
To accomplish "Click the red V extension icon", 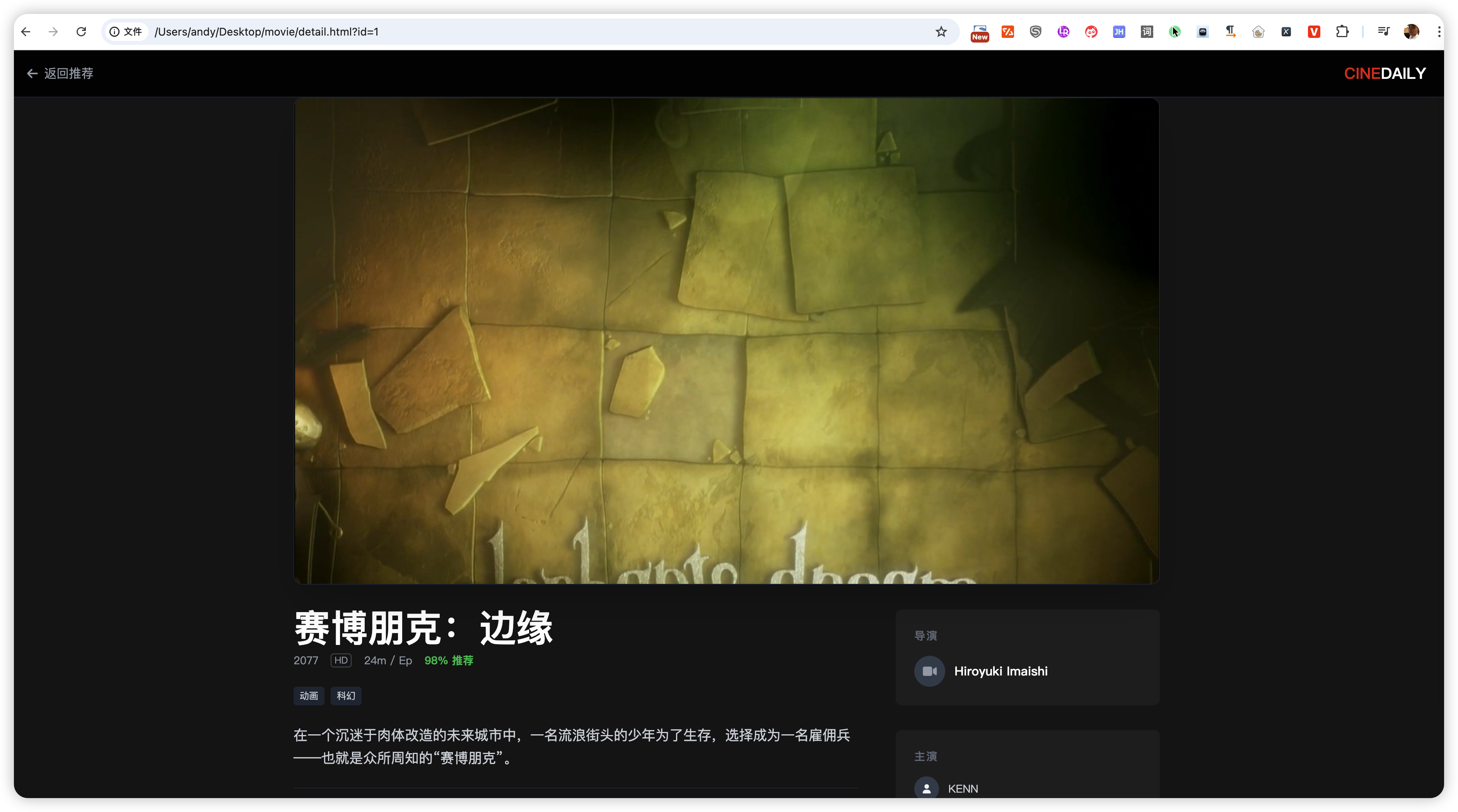I will [x=1314, y=32].
